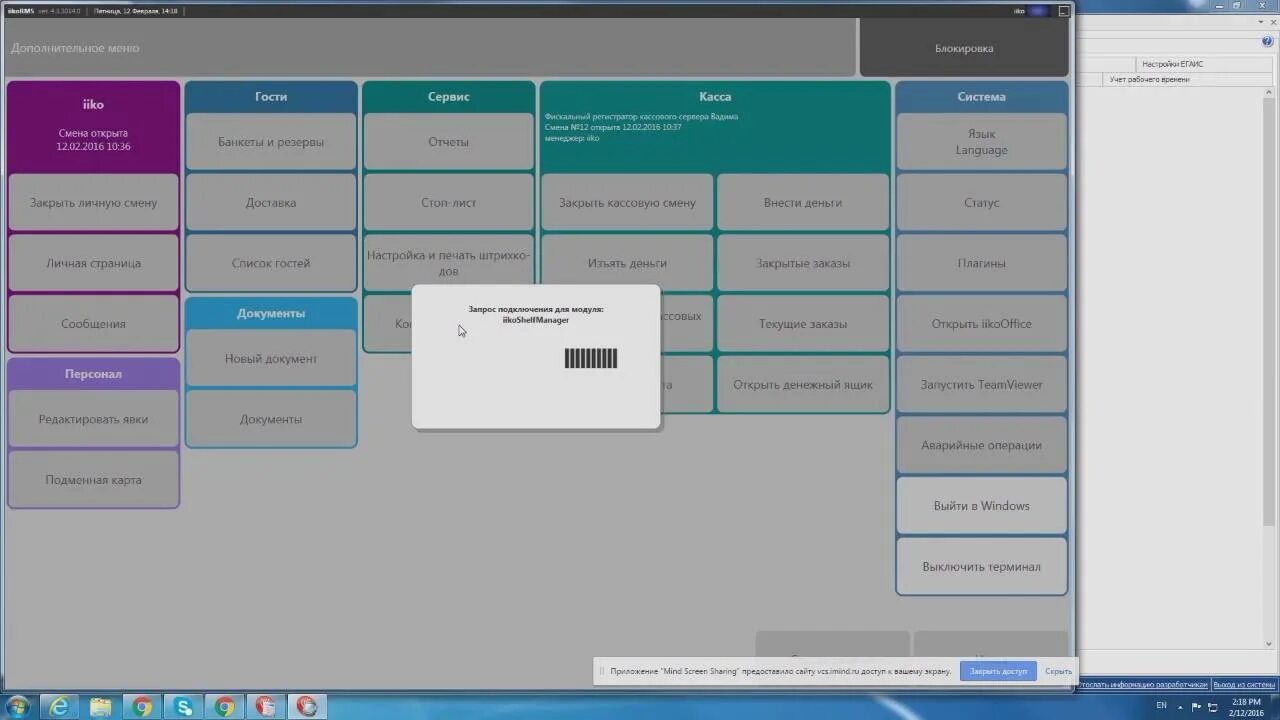This screenshot has height=720, width=1280.
Task: Open Настройка и печать штрихкодов
Action: tap(448, 263)
